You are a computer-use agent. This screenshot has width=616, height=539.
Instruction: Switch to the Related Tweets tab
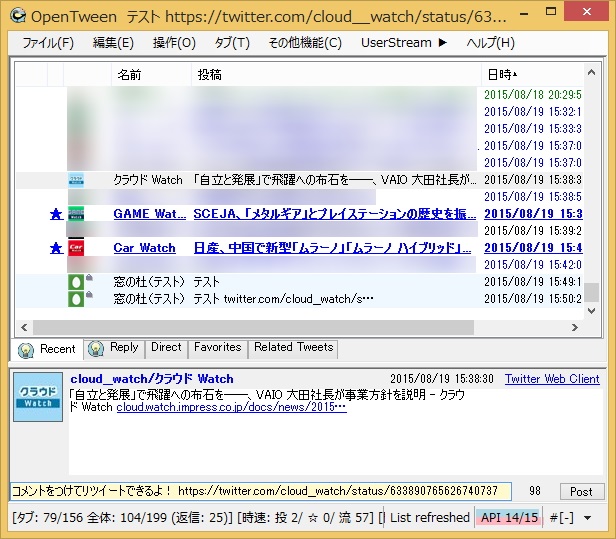293,348
